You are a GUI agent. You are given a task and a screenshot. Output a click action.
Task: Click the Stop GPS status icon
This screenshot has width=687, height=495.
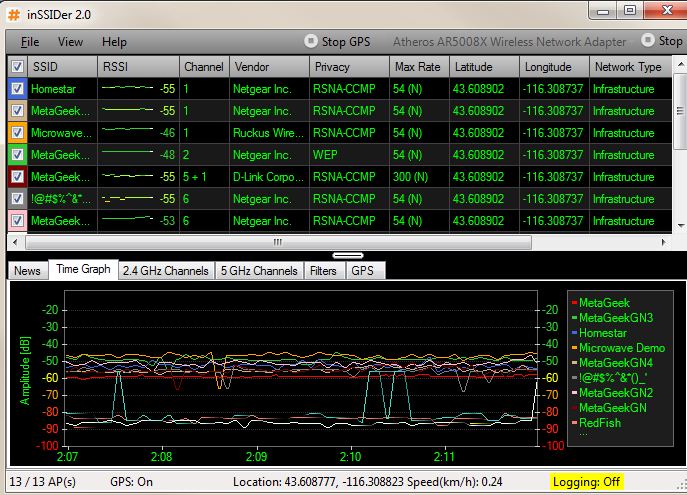point(311,42)
